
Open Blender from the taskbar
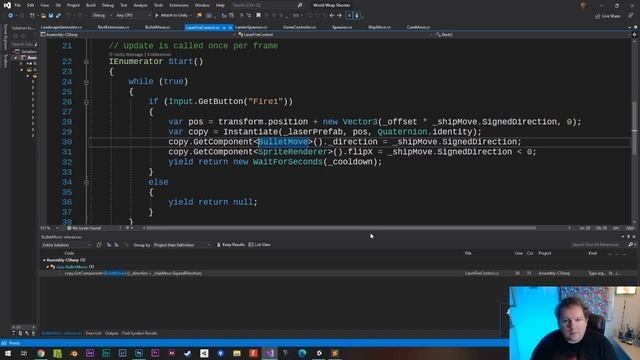tap(73, 353)
